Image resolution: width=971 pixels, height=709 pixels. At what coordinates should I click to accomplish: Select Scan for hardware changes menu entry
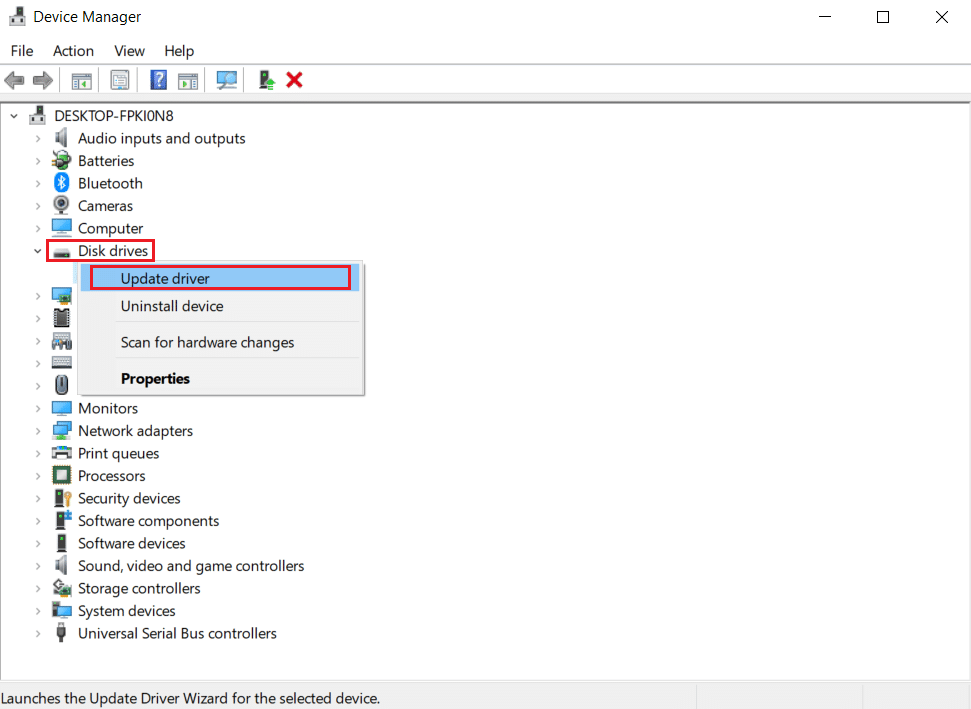[220, 342]
